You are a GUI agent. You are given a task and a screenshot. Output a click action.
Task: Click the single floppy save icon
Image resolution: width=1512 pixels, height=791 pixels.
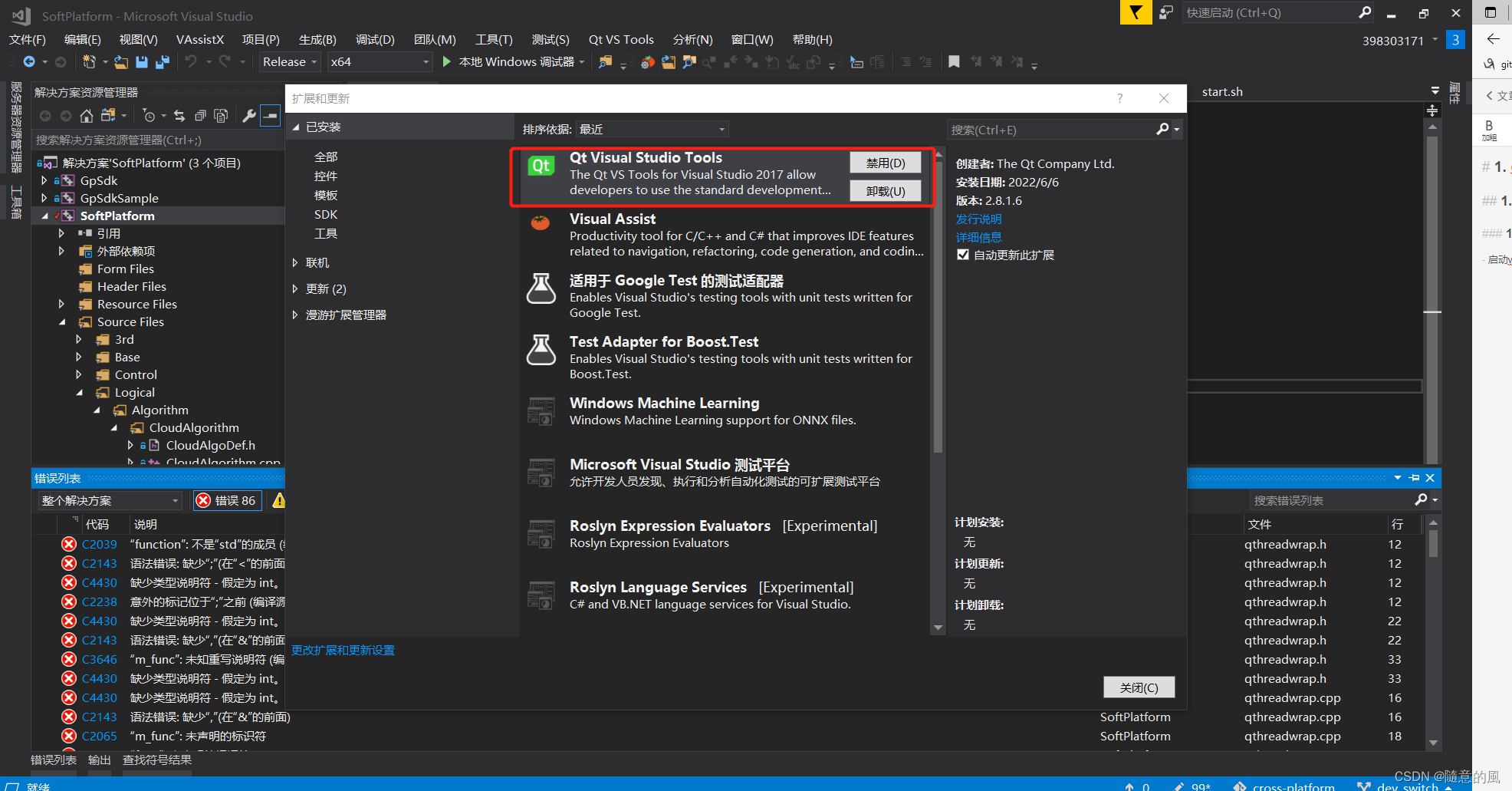point(142,62)
